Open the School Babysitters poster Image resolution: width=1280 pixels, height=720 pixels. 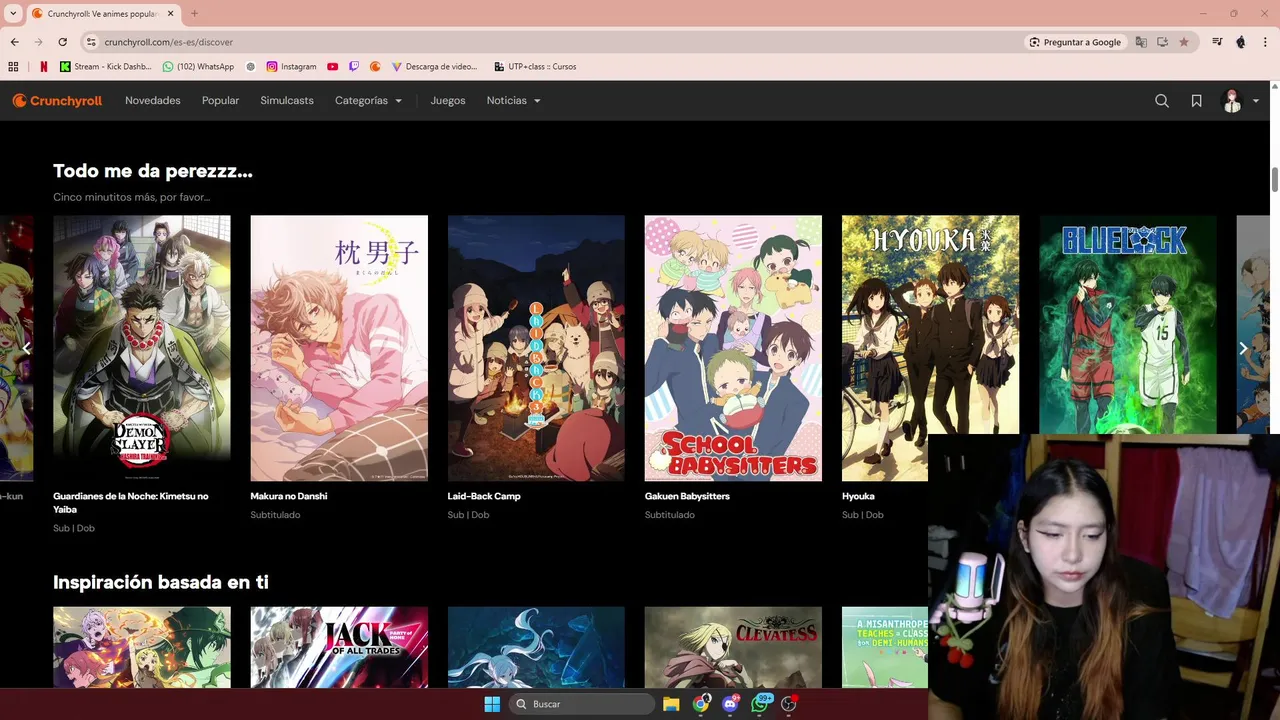click(x=733, y=348)
